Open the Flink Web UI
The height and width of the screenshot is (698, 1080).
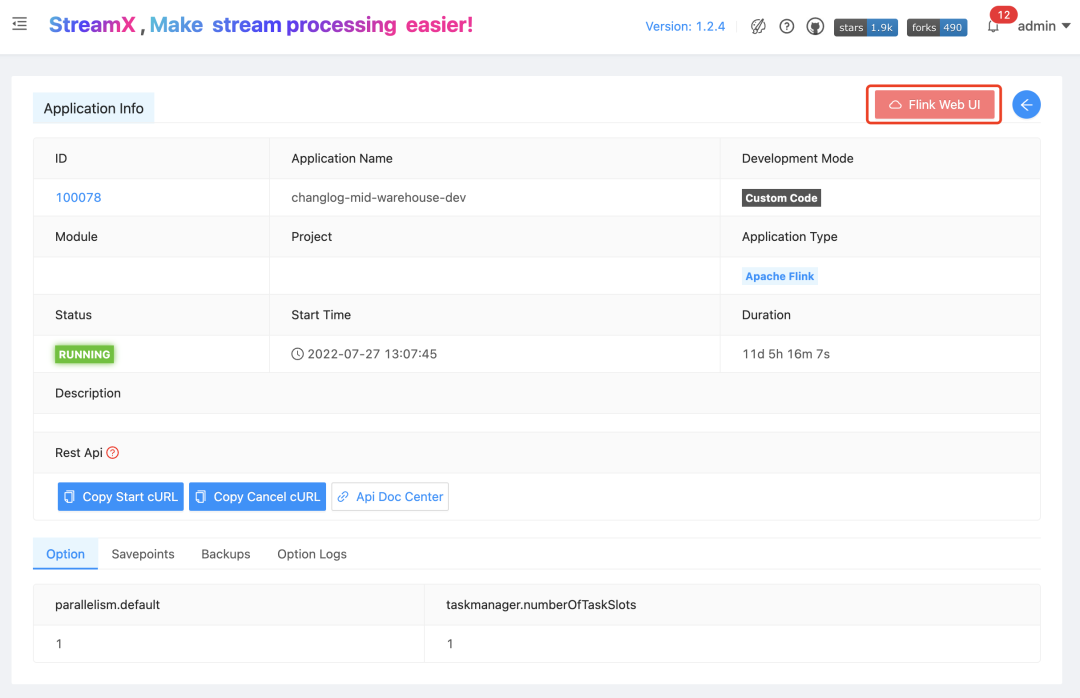click(934, 105)
